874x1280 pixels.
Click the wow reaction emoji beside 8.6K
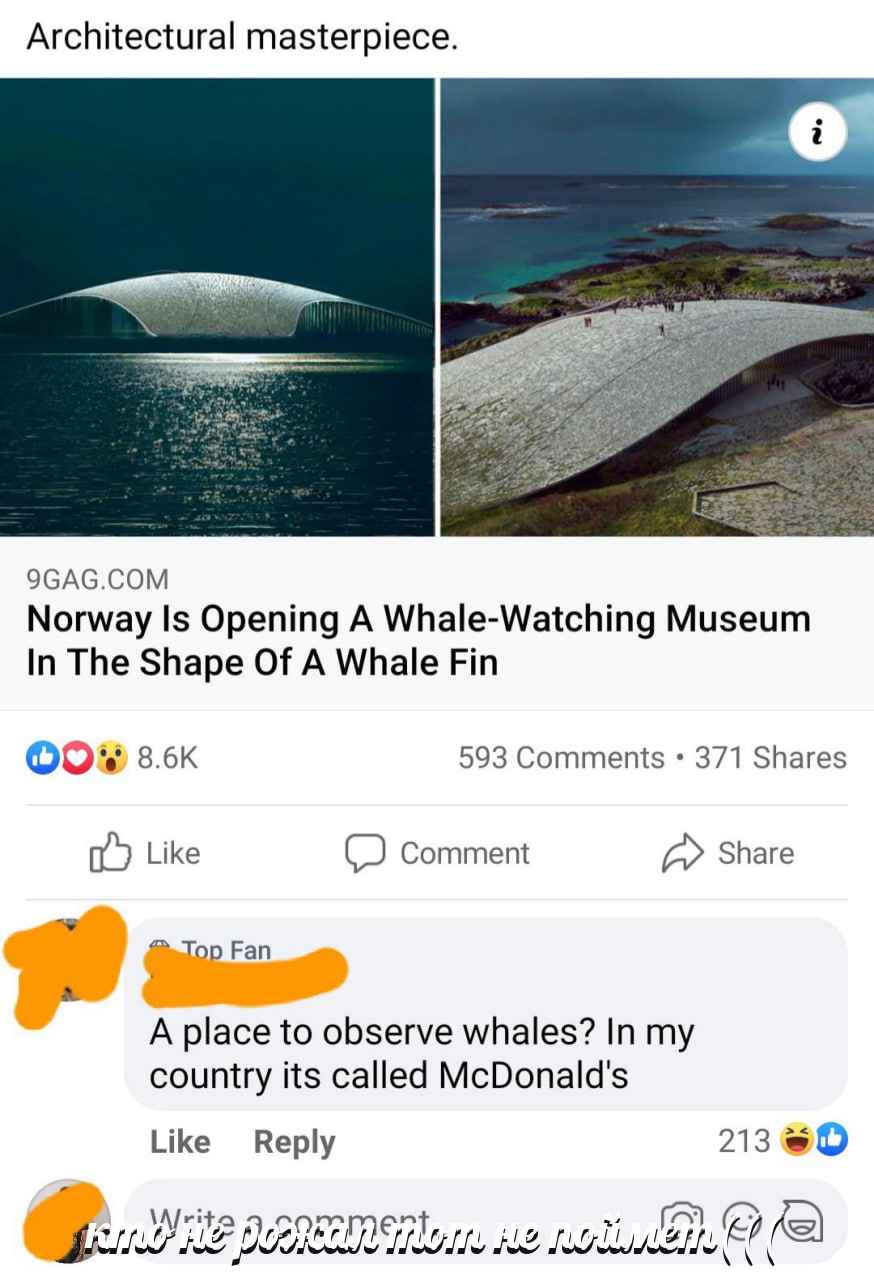pos(112,758)
